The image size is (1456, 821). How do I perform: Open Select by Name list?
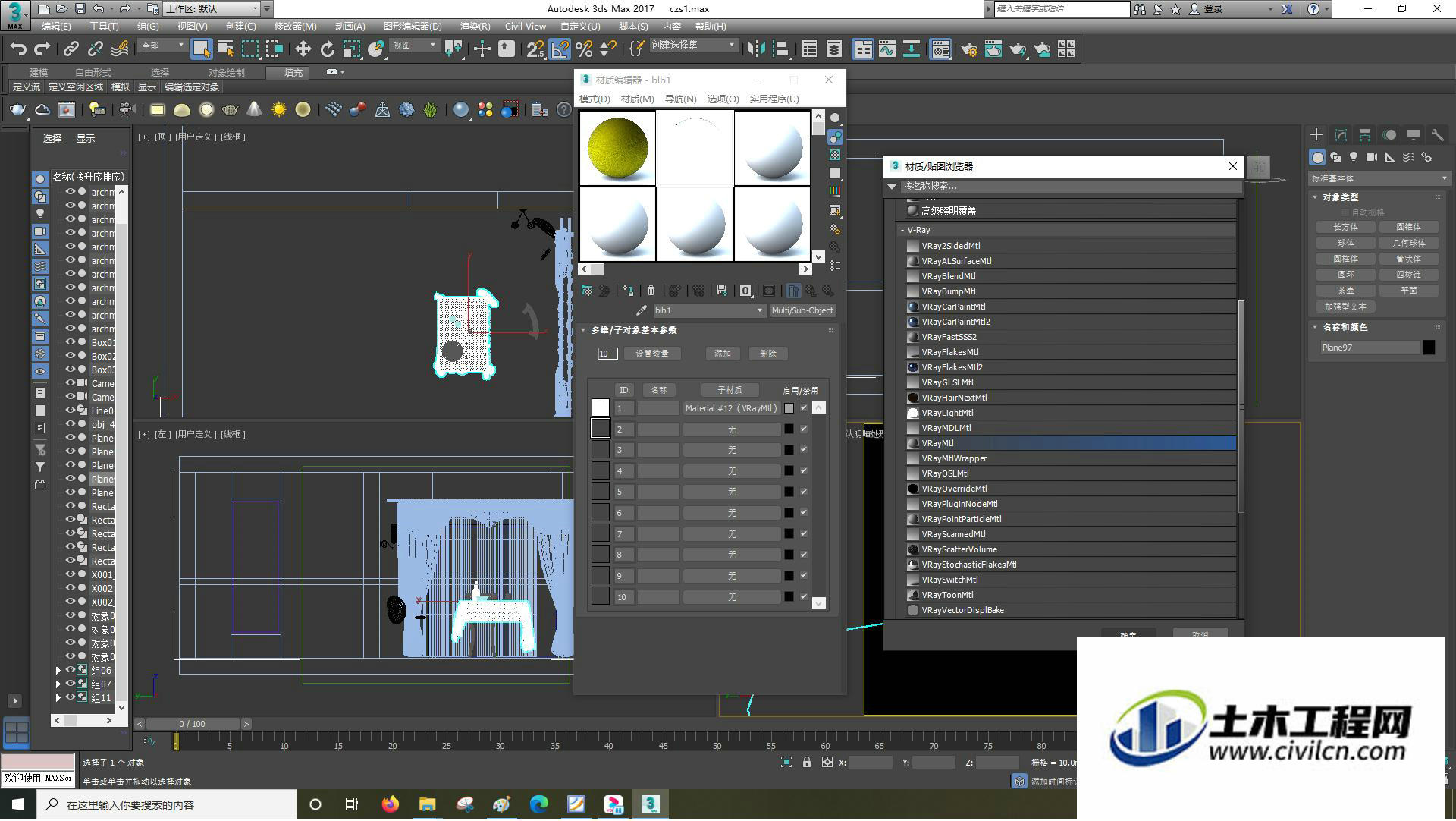click(225, 49)
